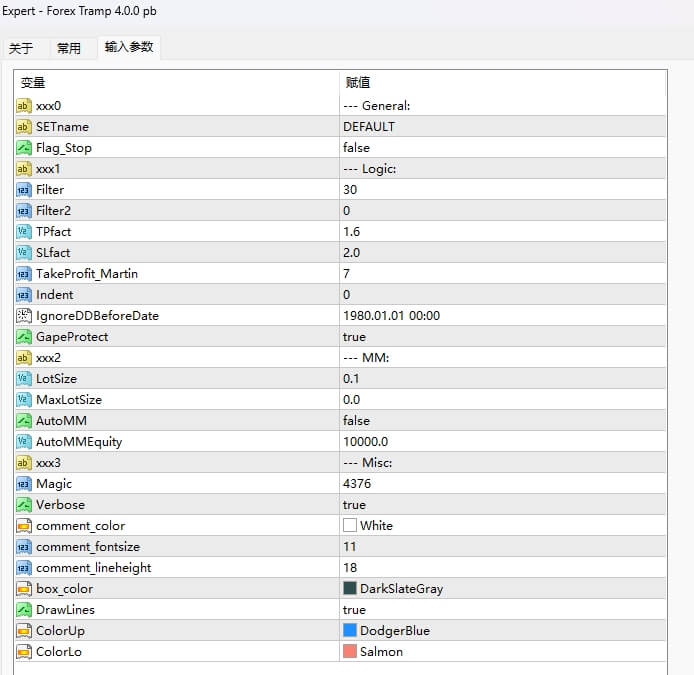This screenshot has width=694, height=675.
Task: Click the color icon beside comment_color
Action: coord(24,526)
